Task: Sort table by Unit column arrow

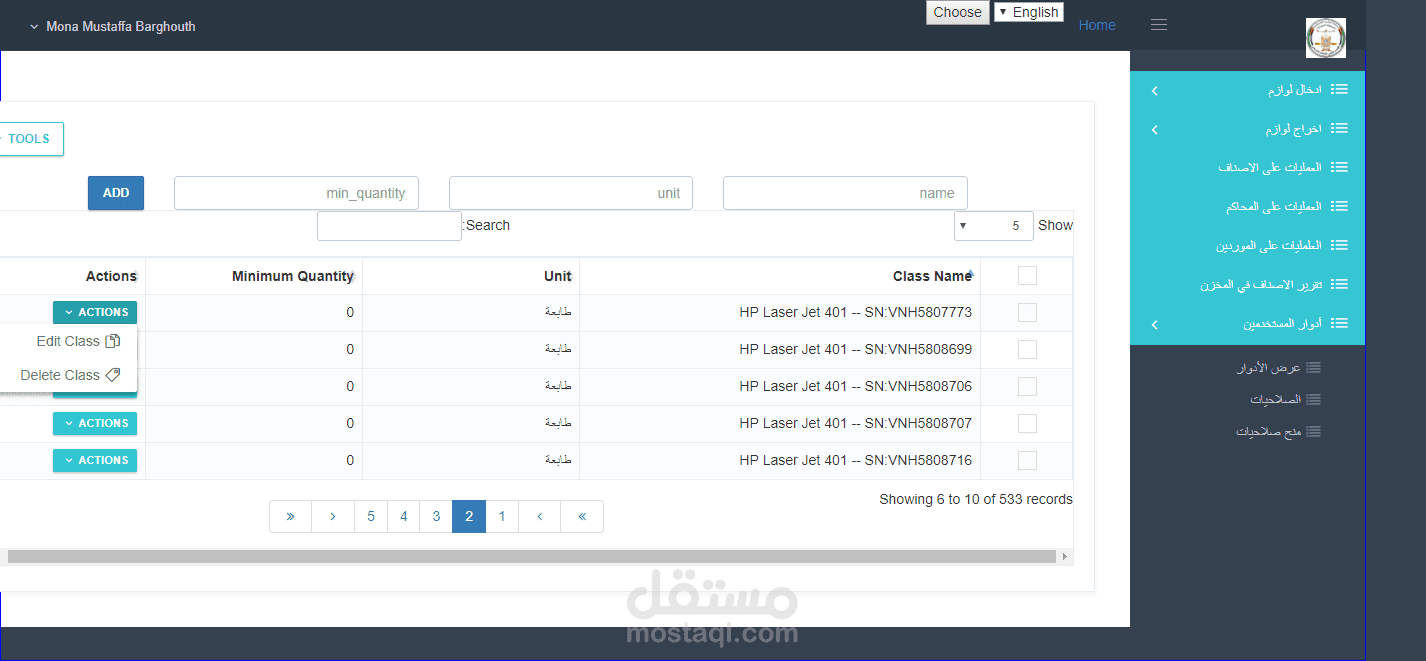Action: coord(569,276)
